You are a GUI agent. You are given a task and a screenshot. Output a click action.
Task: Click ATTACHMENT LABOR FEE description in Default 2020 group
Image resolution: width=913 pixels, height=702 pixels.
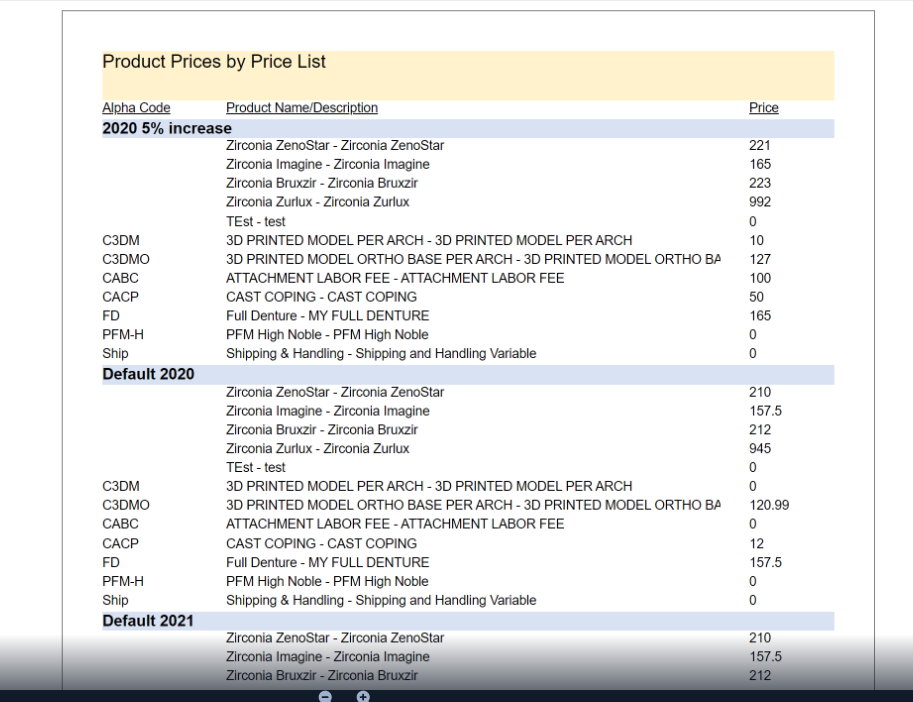(395, 524)
